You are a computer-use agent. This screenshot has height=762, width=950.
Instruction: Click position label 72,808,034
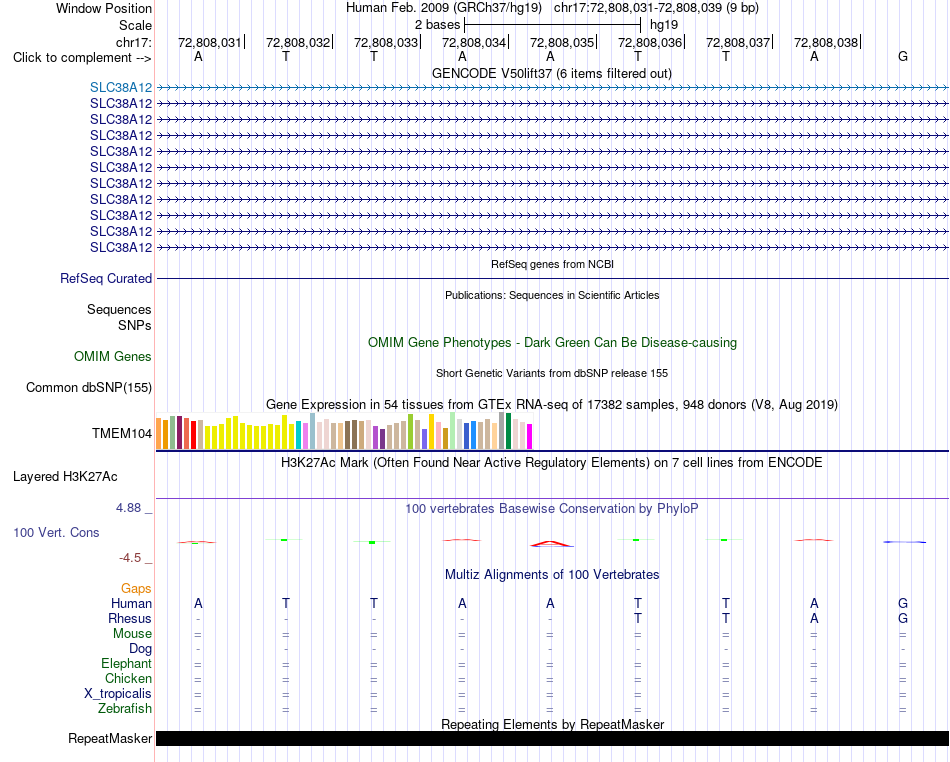click(x=474, y=42)
